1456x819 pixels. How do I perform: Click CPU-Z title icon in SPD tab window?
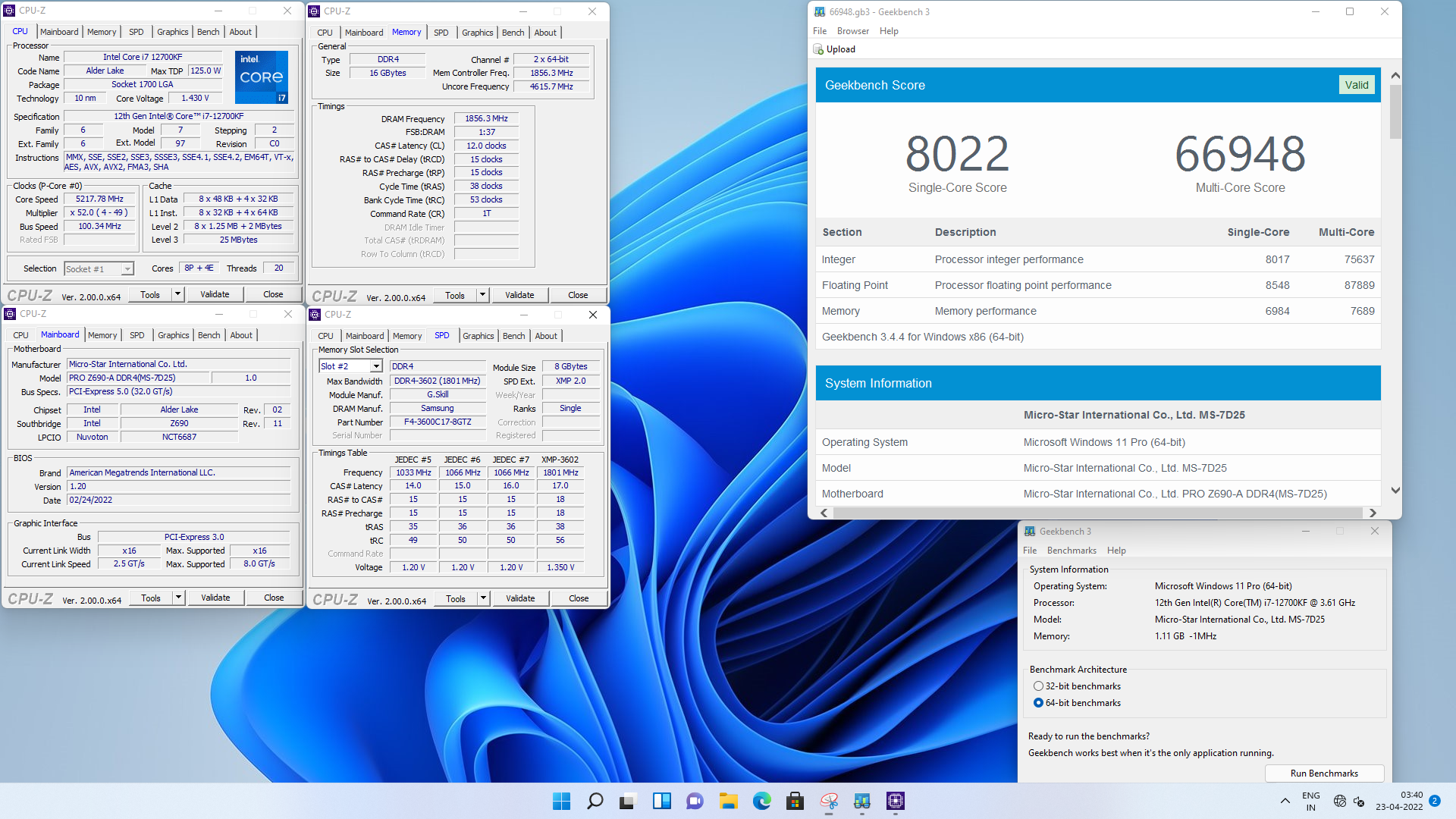click(x=315, y=314)
